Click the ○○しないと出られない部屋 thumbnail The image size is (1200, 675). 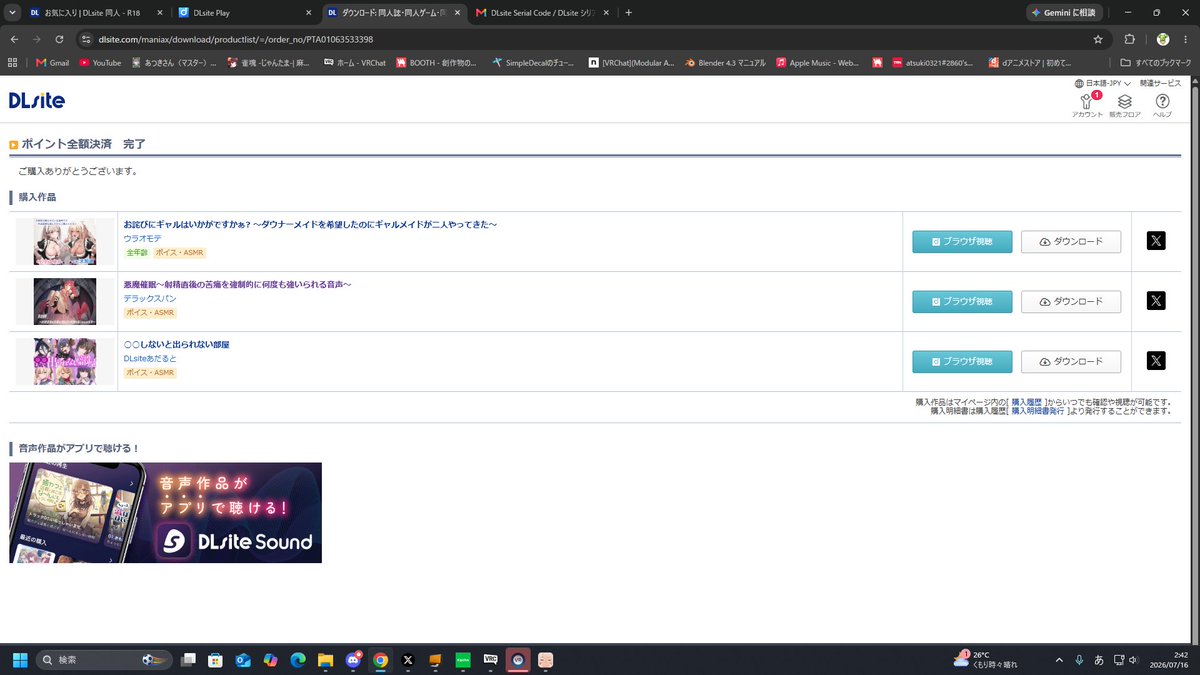tap(65, 361)
